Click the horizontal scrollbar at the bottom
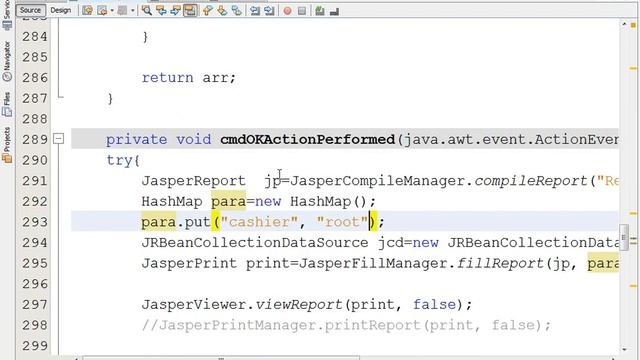 (220, 358)
